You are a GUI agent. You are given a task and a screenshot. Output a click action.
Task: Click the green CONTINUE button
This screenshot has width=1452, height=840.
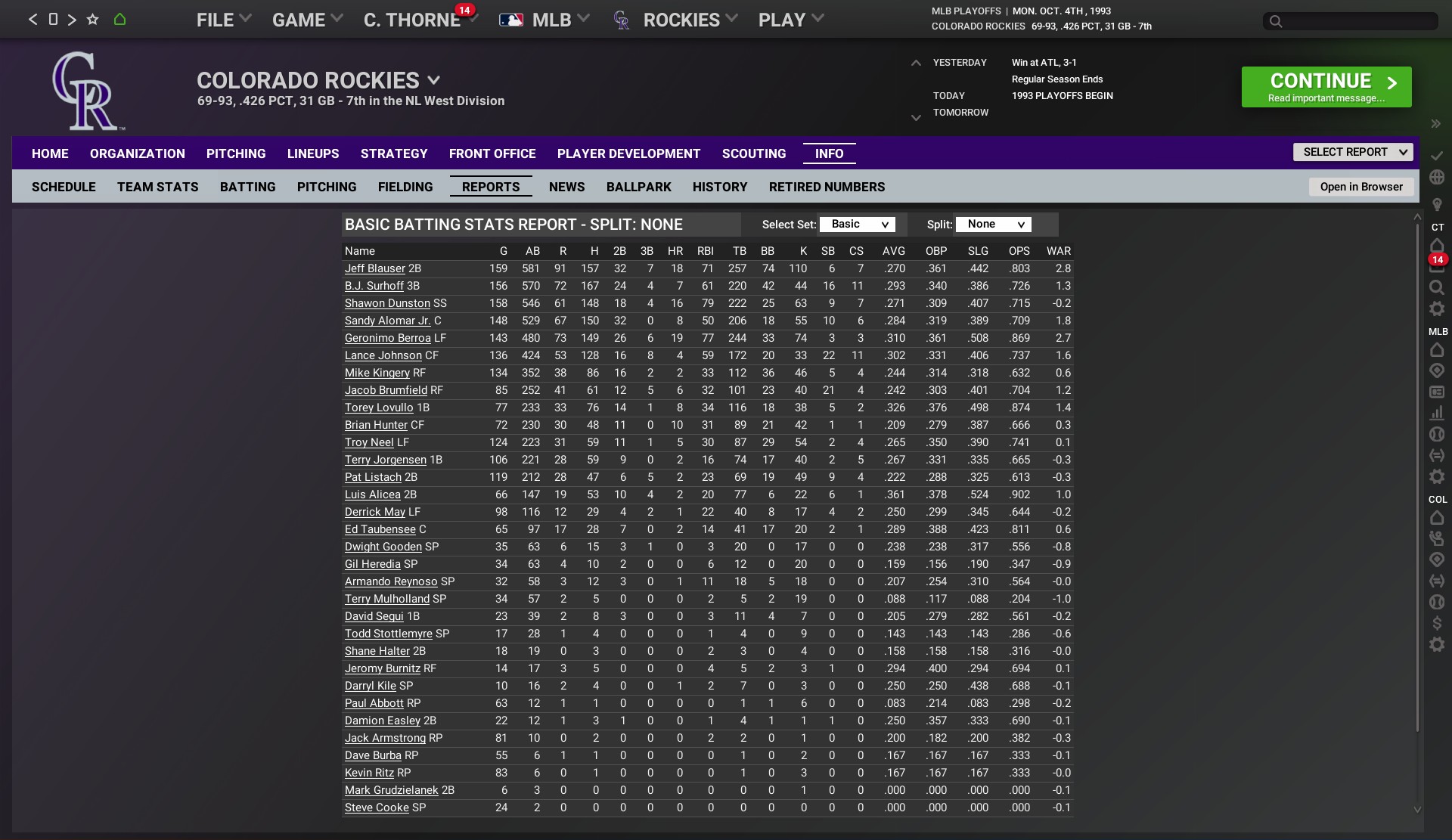click(1326, 87)
